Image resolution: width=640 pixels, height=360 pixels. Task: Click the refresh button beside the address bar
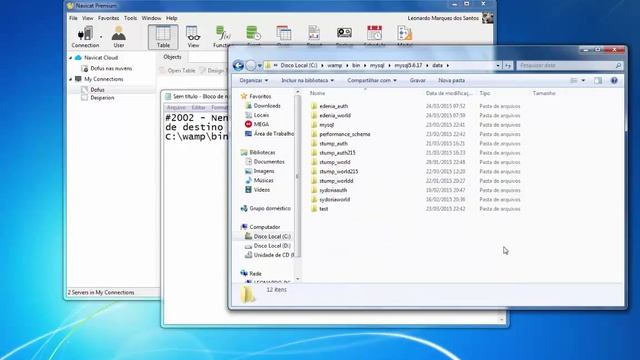[508, 65]
